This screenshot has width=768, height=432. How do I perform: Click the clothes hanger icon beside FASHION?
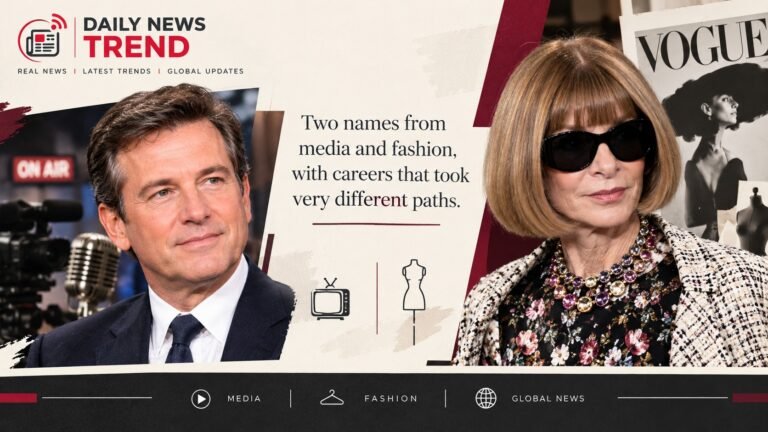[332, 398]
